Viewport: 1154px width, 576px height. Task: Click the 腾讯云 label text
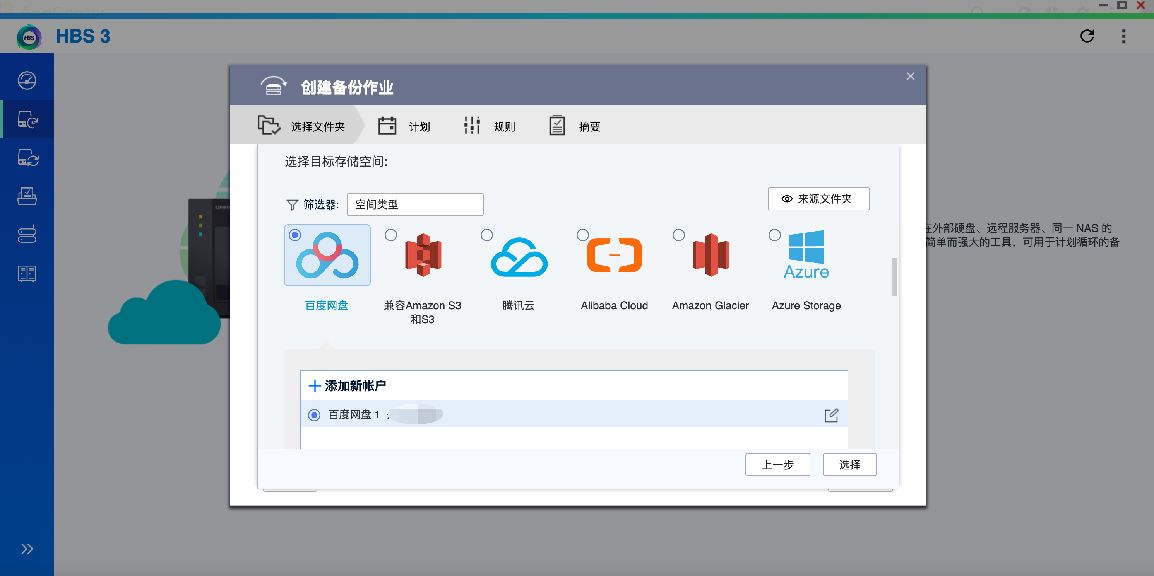pos(518,305)
